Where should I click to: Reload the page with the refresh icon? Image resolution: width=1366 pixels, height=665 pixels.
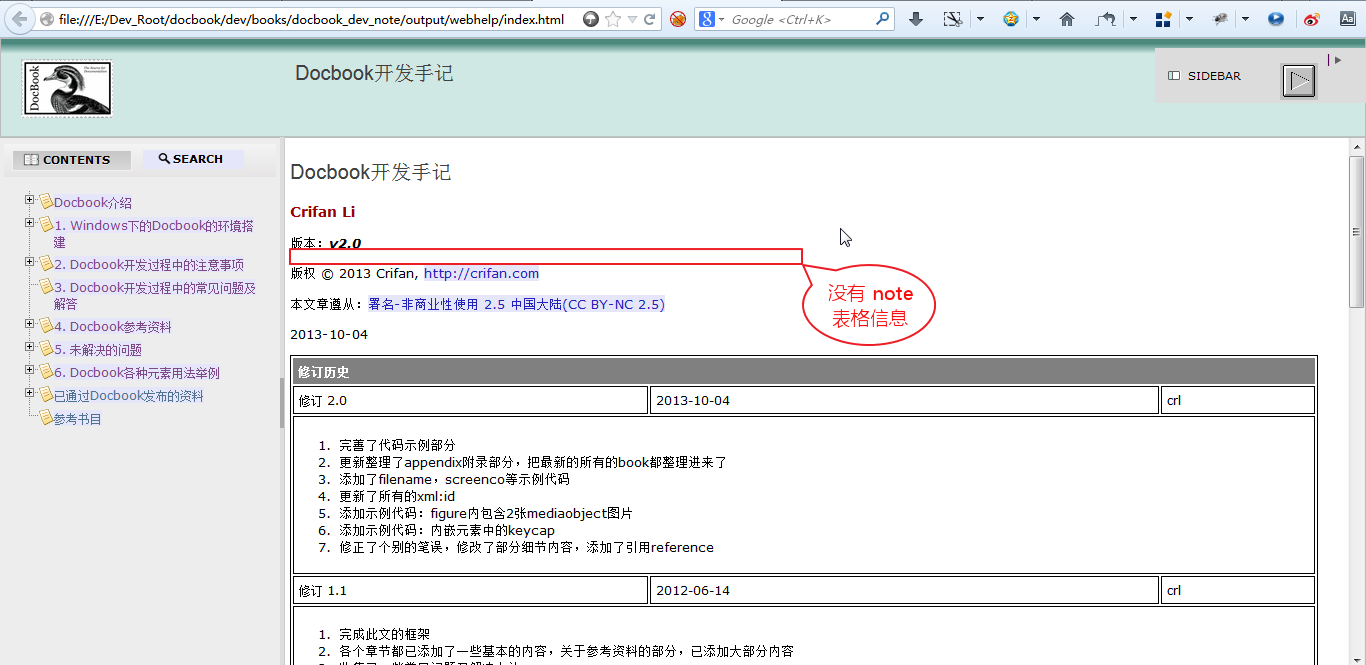(650, 19)
